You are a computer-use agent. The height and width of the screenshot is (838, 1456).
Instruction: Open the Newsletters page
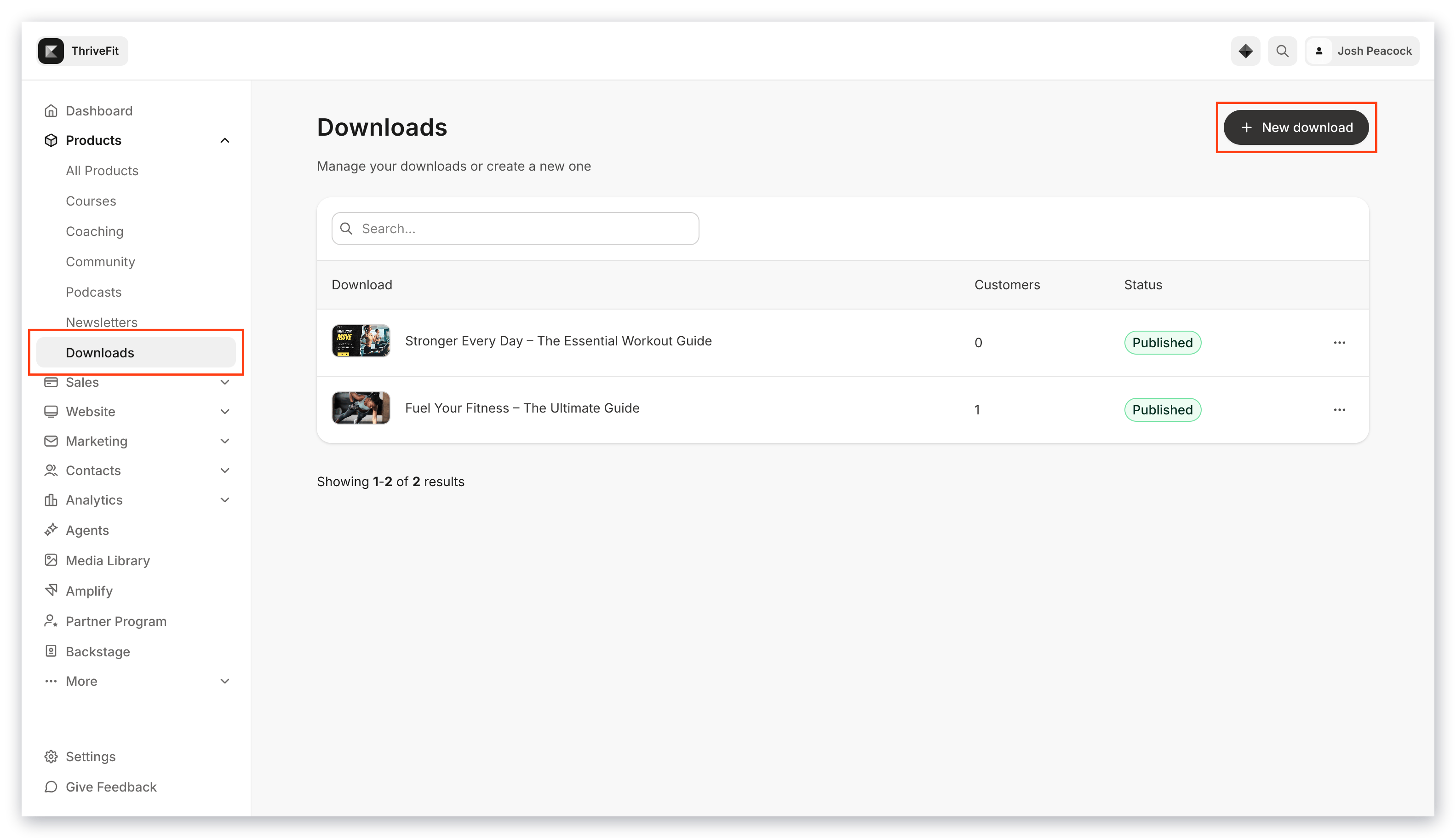pyautogui.click(x=101, y=322)
